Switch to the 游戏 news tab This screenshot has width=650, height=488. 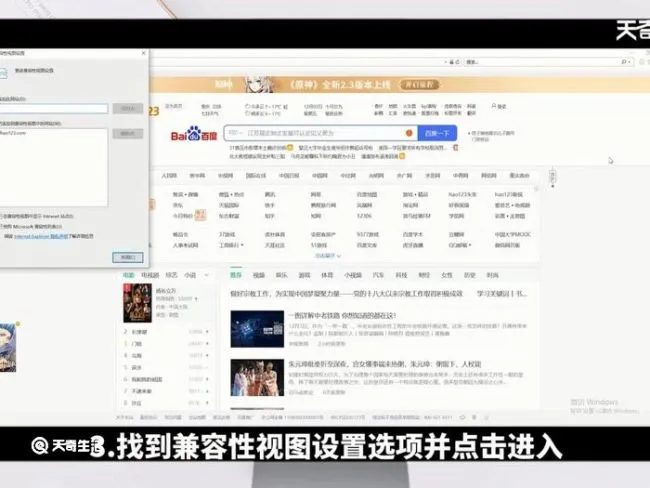[x=304, y=275]
